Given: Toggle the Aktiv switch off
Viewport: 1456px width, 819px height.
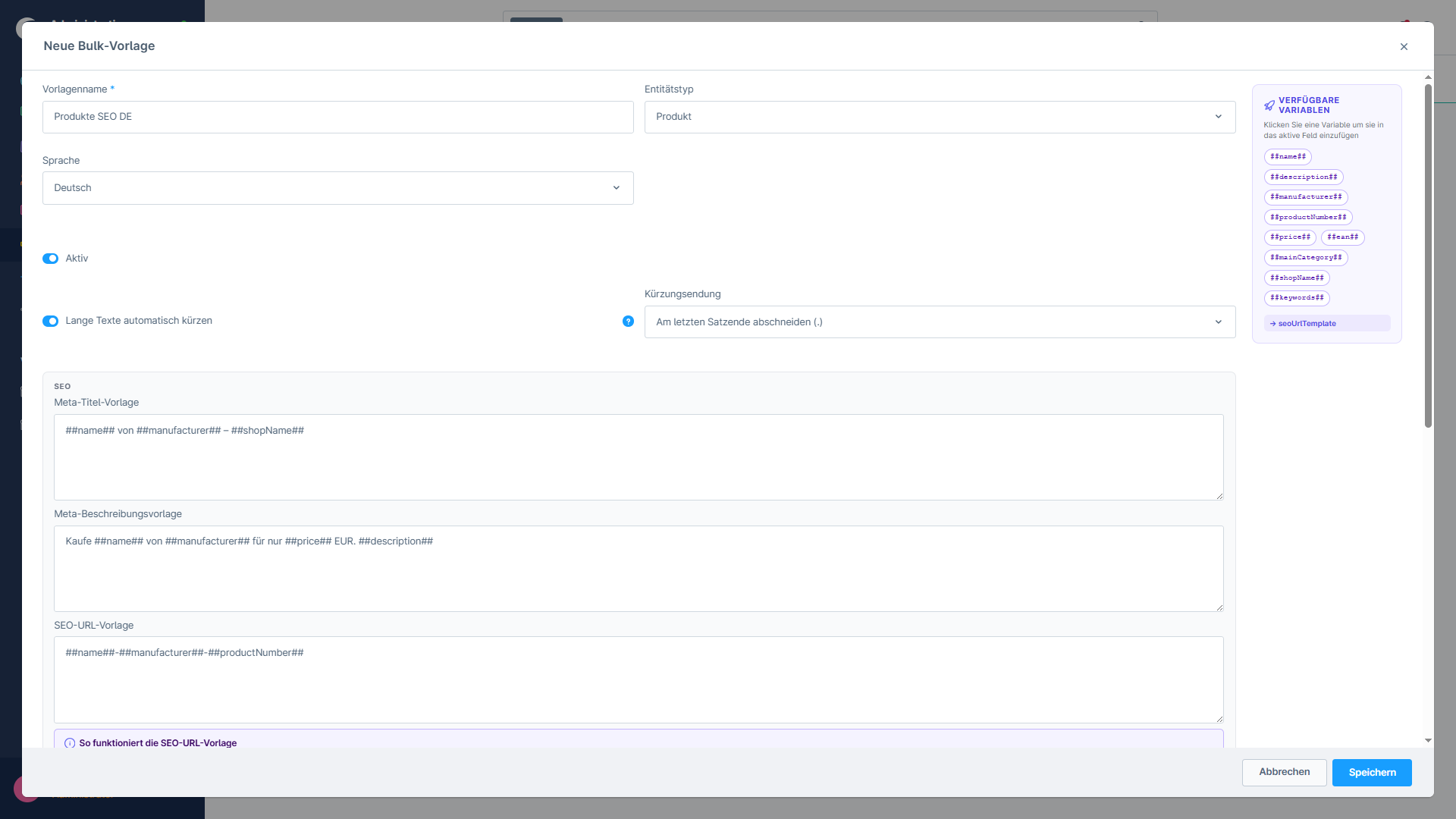Looking at the screenshot, I should tap(51, 259).
